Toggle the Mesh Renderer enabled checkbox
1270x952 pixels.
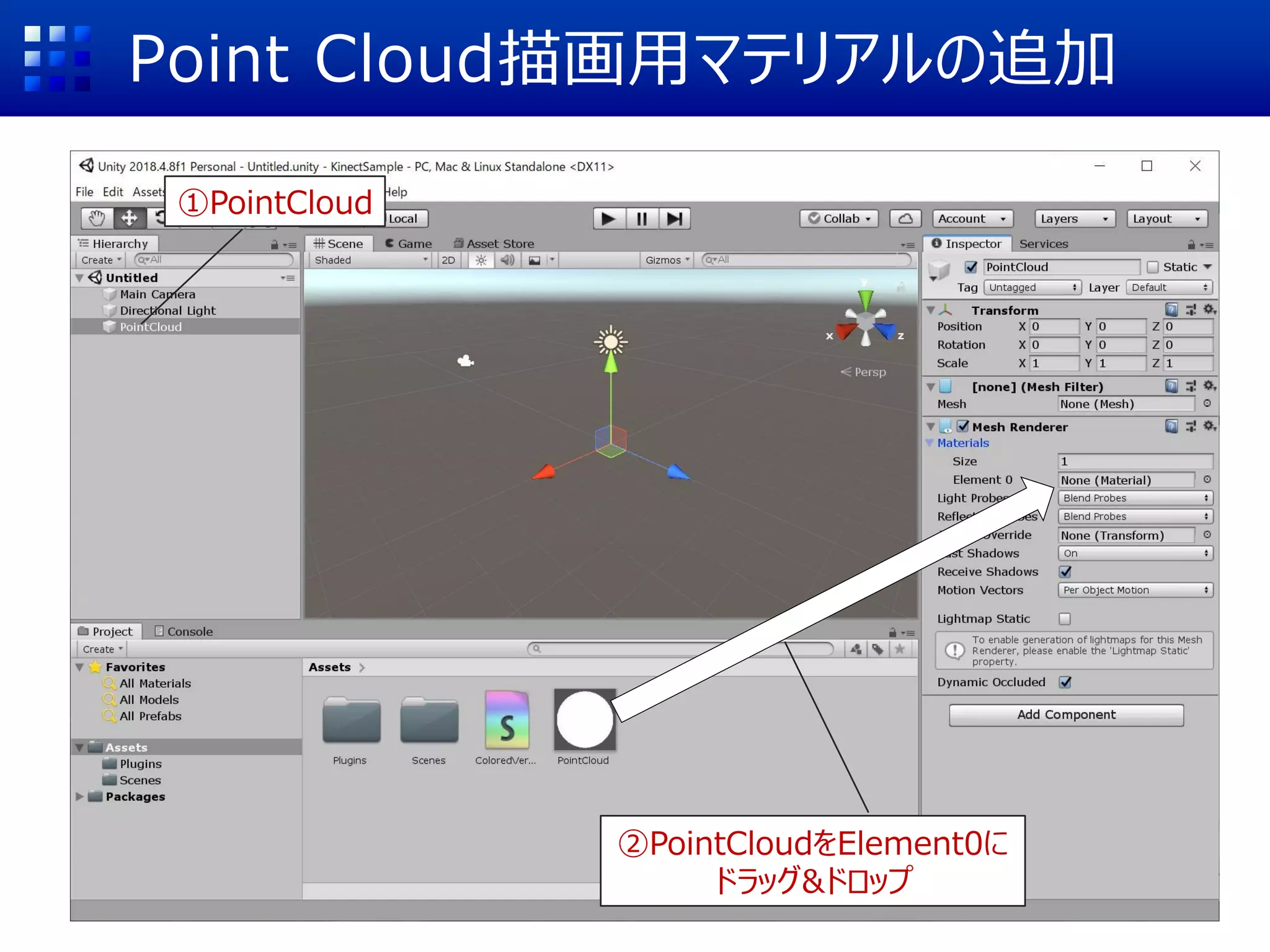tap(963, 426)
